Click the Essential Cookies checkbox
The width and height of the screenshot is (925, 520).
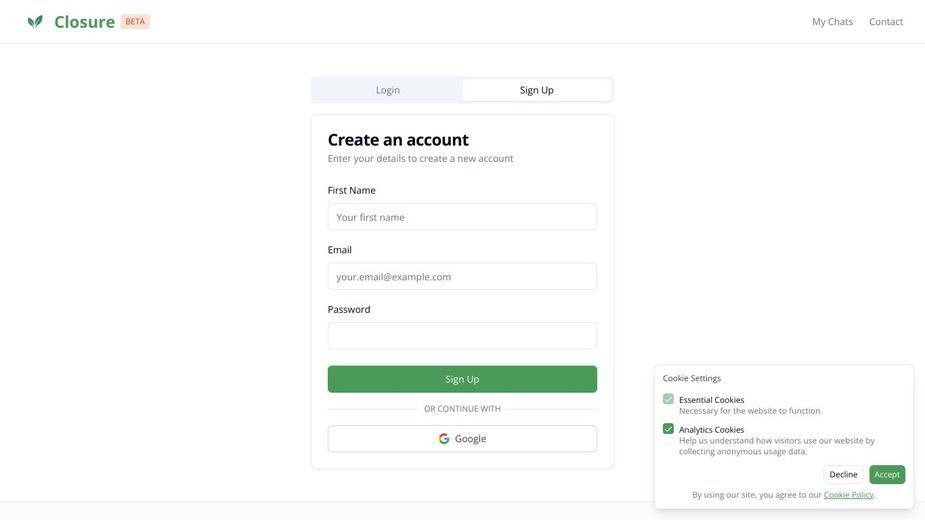click(668, 399)
